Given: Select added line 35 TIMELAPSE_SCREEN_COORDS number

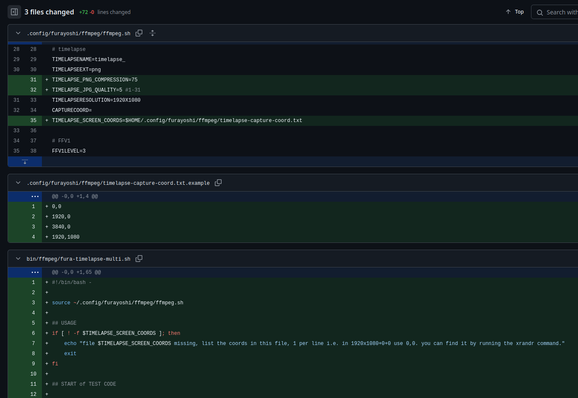Looking at the screenshot, I should coord(33,120).
